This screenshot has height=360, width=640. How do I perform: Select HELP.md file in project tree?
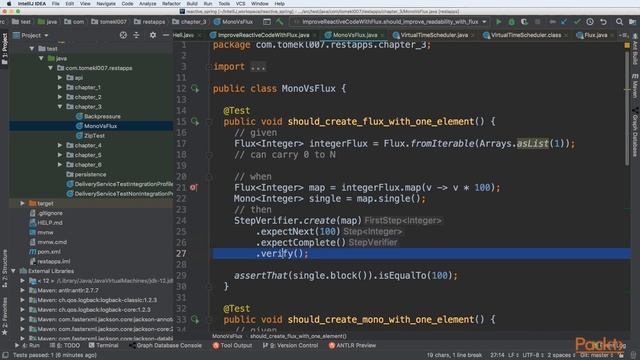tap(46, 223)
